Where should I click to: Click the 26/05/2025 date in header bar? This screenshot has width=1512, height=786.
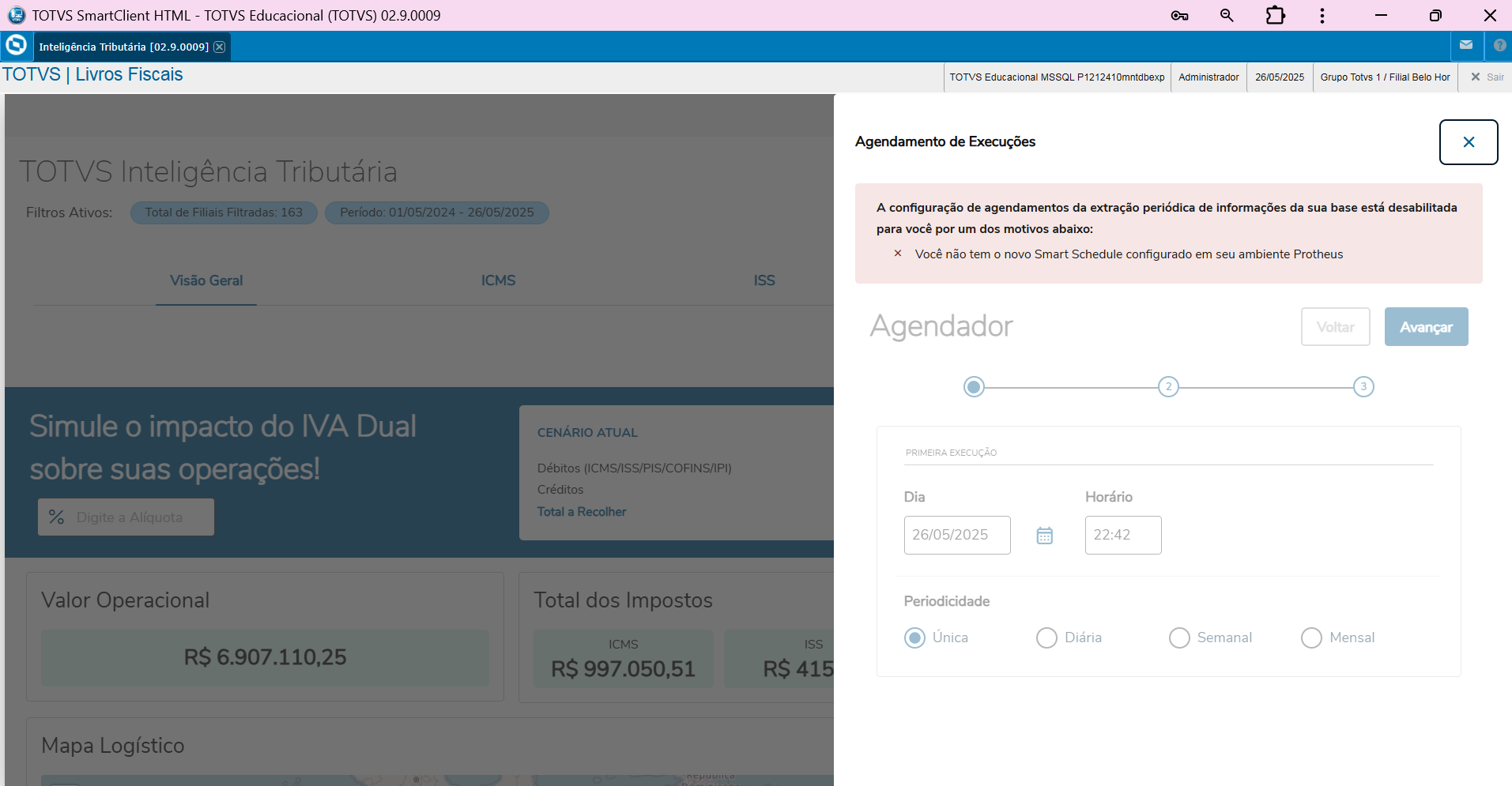(1280, 77)
